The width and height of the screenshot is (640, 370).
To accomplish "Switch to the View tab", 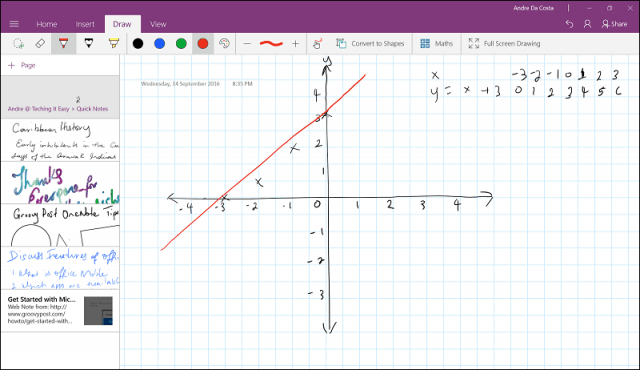I will pos(158,24).
